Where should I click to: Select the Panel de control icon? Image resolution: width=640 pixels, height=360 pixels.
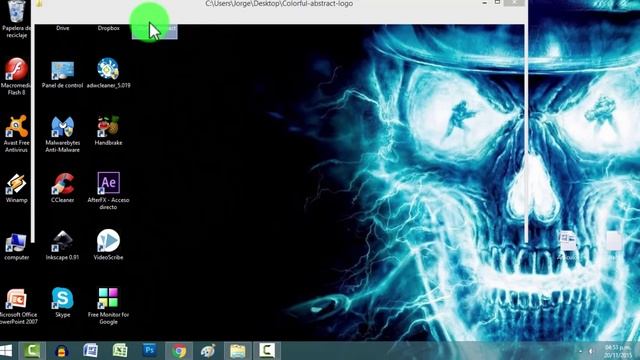pos(62,73)
